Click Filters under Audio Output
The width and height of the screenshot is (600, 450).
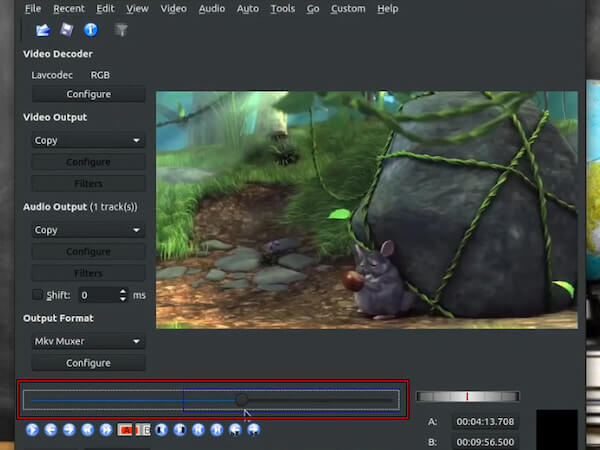click(x=88, y=273)
